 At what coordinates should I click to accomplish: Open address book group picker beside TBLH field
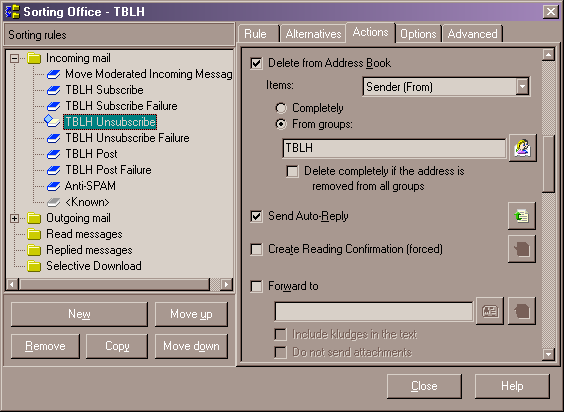point(523,148)
